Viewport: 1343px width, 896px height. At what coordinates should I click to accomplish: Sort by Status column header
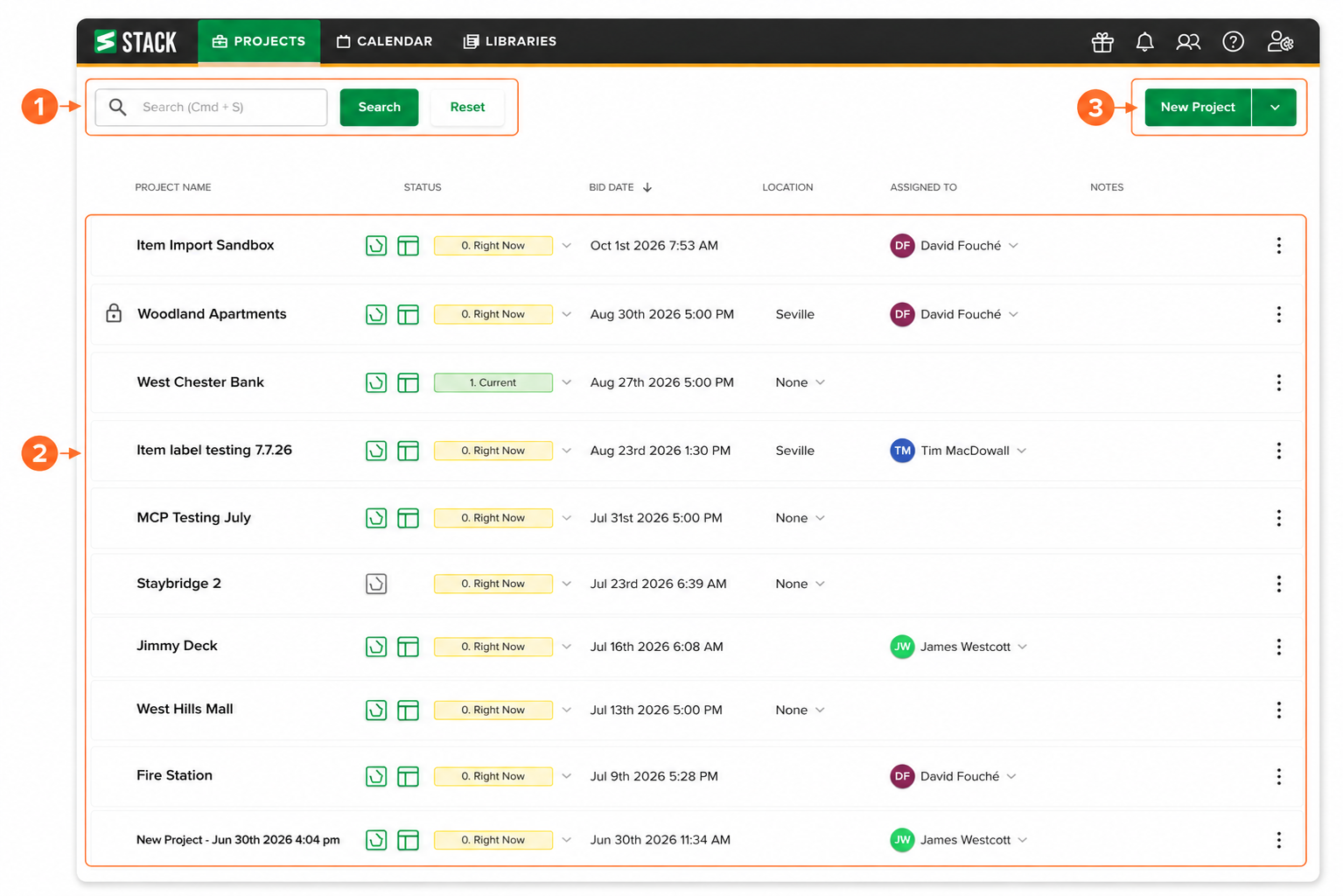pos(423,187)
